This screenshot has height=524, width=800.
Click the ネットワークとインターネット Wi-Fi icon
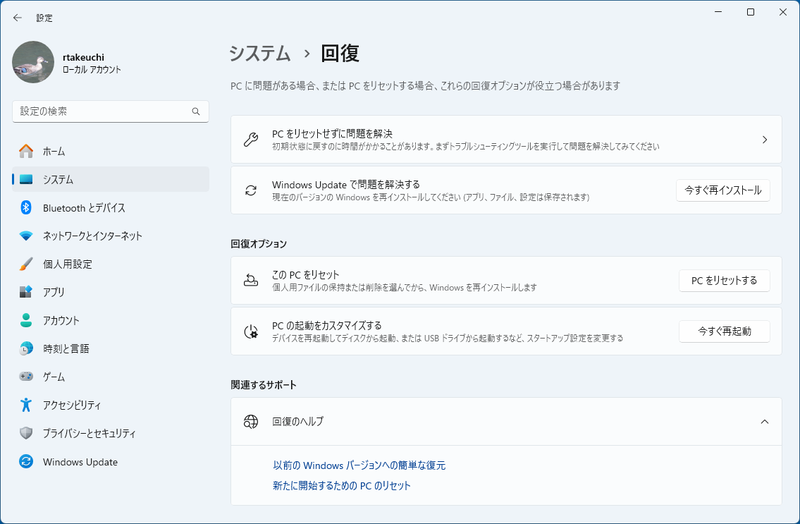(26, 236)
